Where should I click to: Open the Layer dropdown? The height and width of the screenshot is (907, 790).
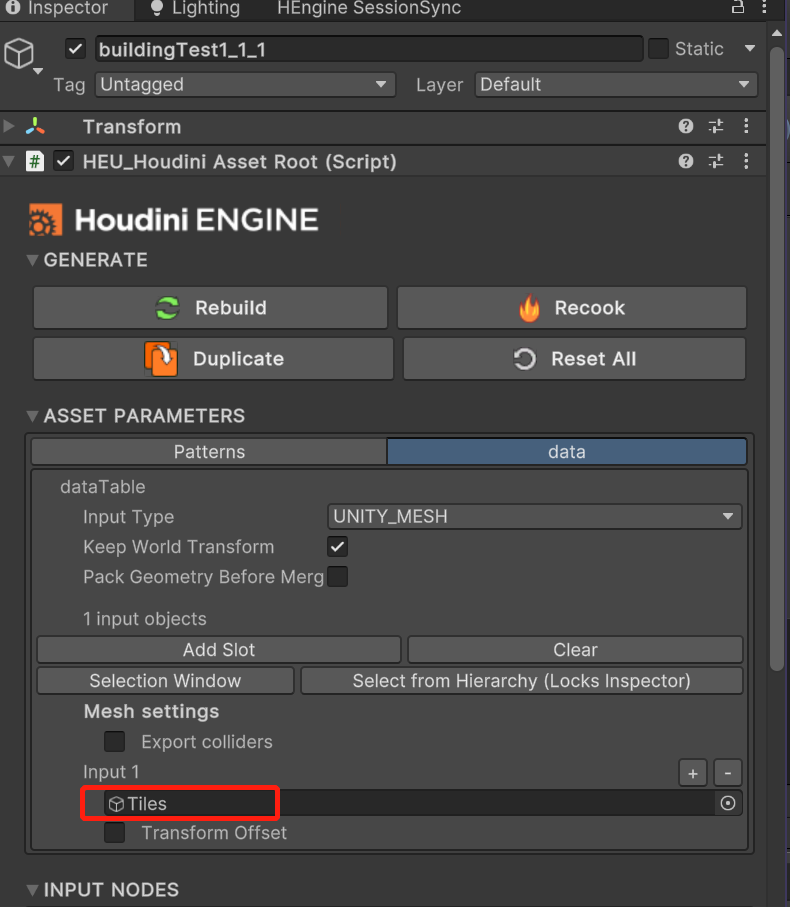[616, 84]
